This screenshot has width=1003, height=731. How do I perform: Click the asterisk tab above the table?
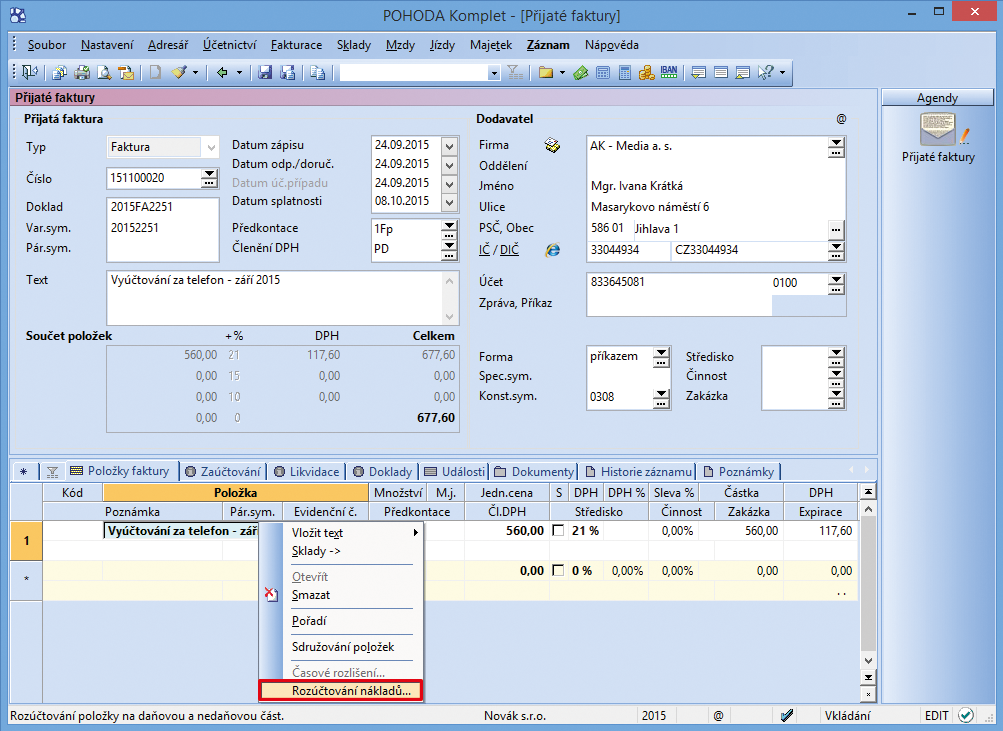(24, 472)
